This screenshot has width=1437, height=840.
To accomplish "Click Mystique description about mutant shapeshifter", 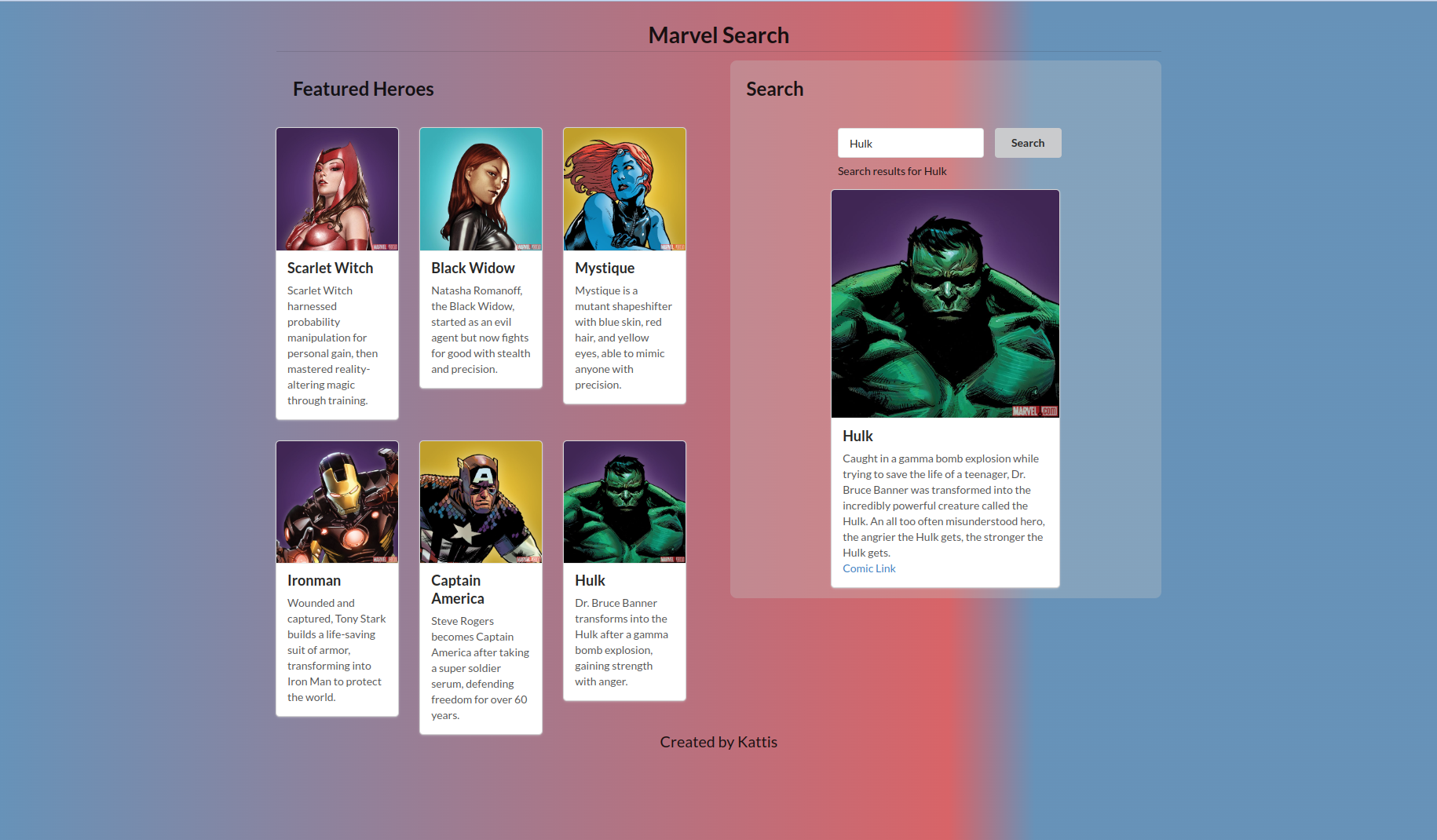I will 623,338.
